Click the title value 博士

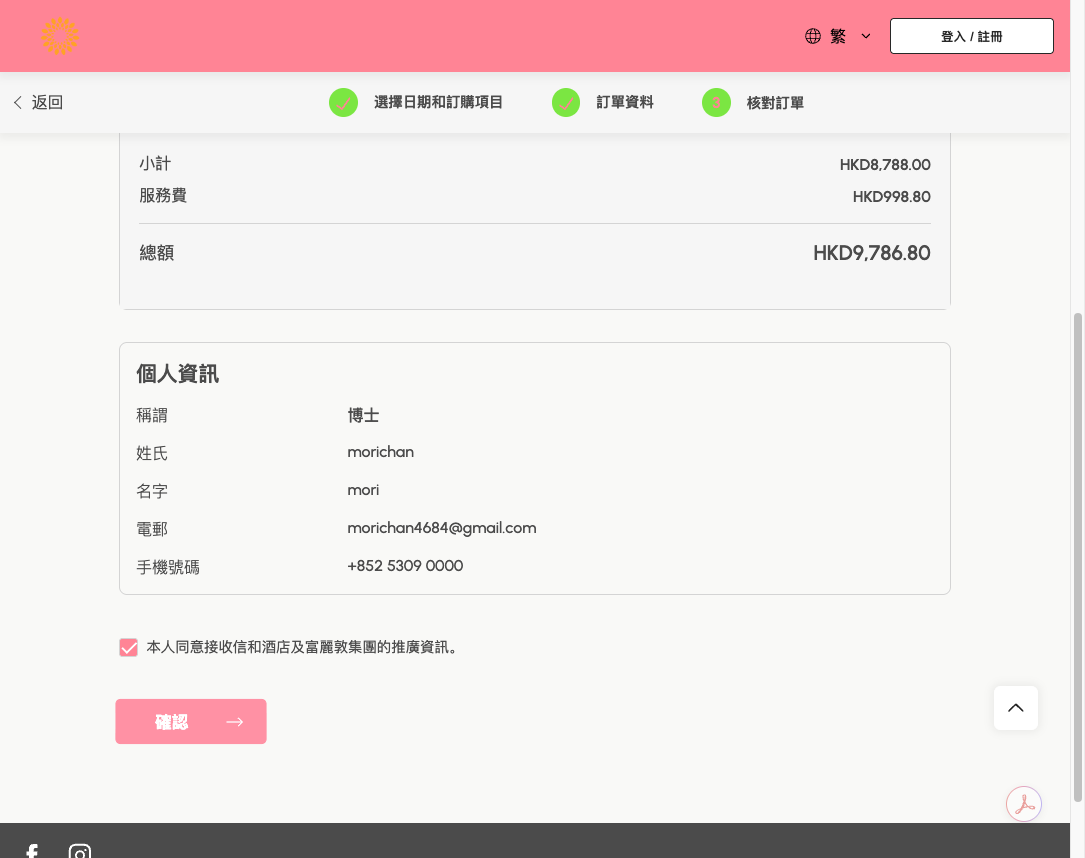coord(363,415)
